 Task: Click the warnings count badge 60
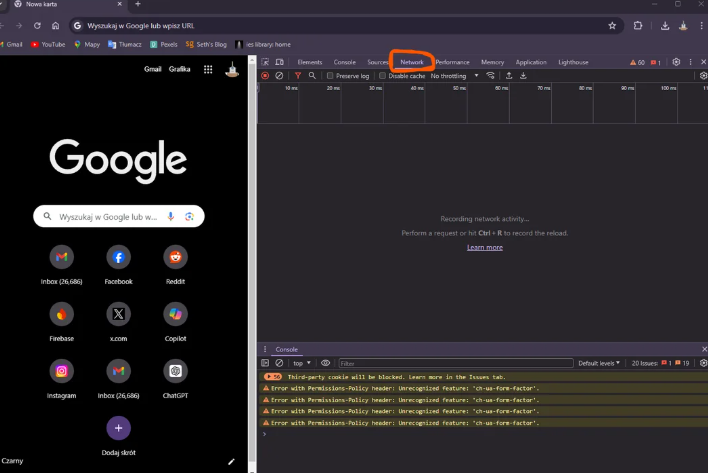[x=637, y=62]
